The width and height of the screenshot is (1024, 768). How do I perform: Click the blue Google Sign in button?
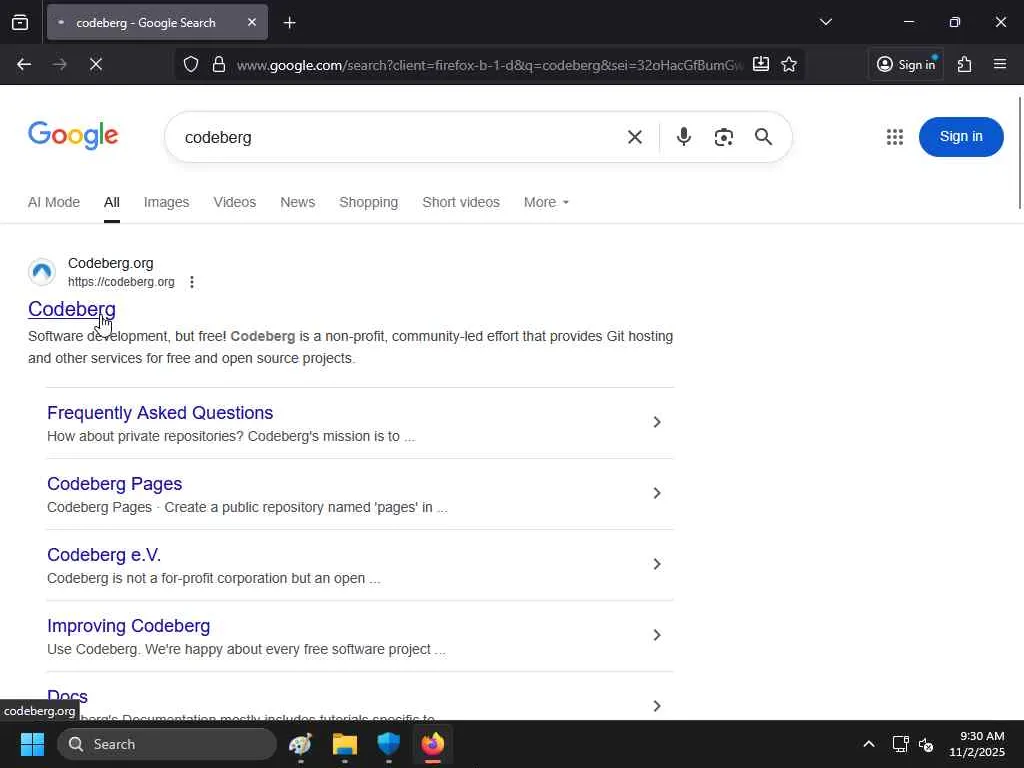[x=961, y=136]
